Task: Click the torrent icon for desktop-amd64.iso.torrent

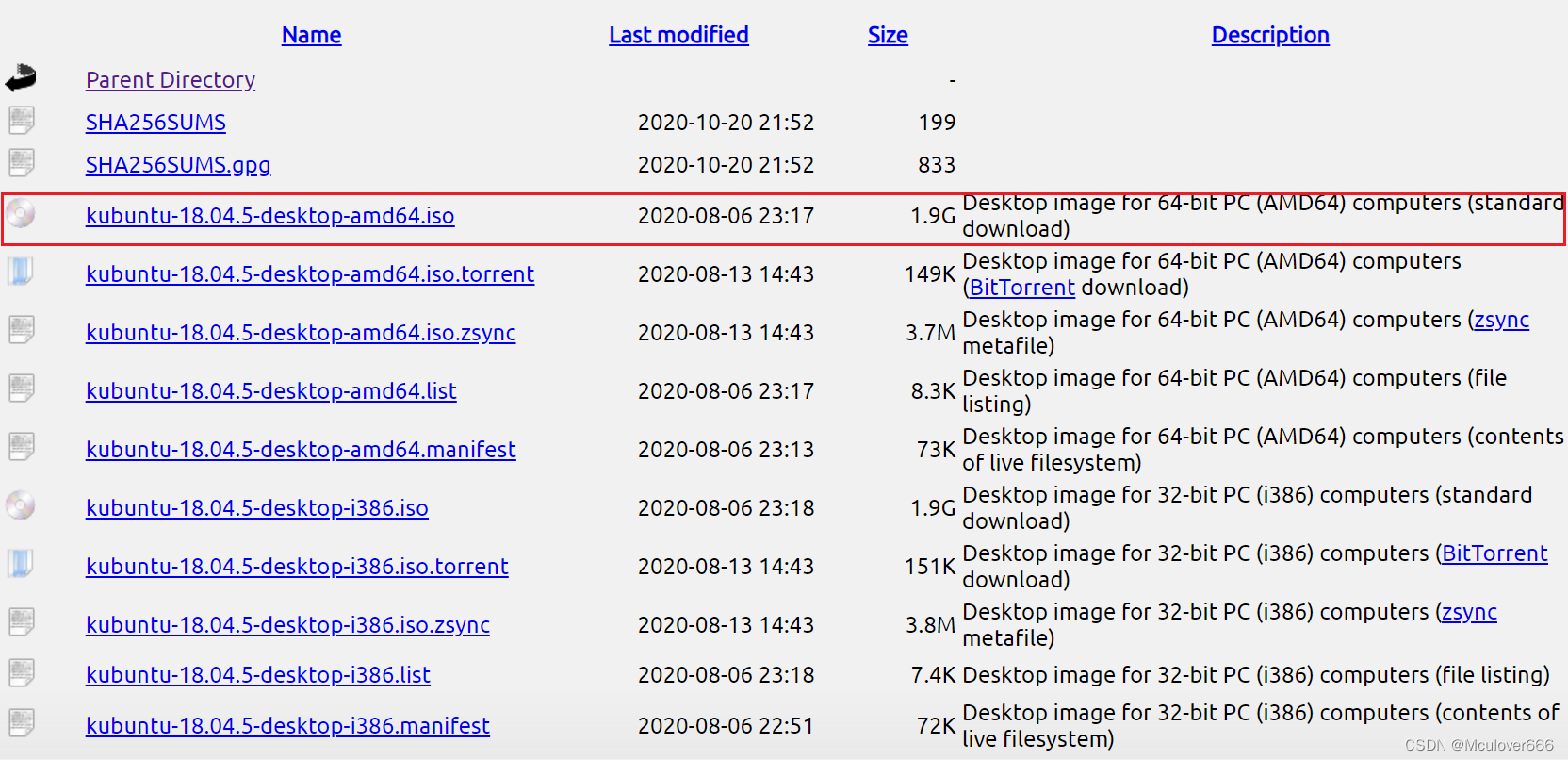Action: click(x=21, y=273)
